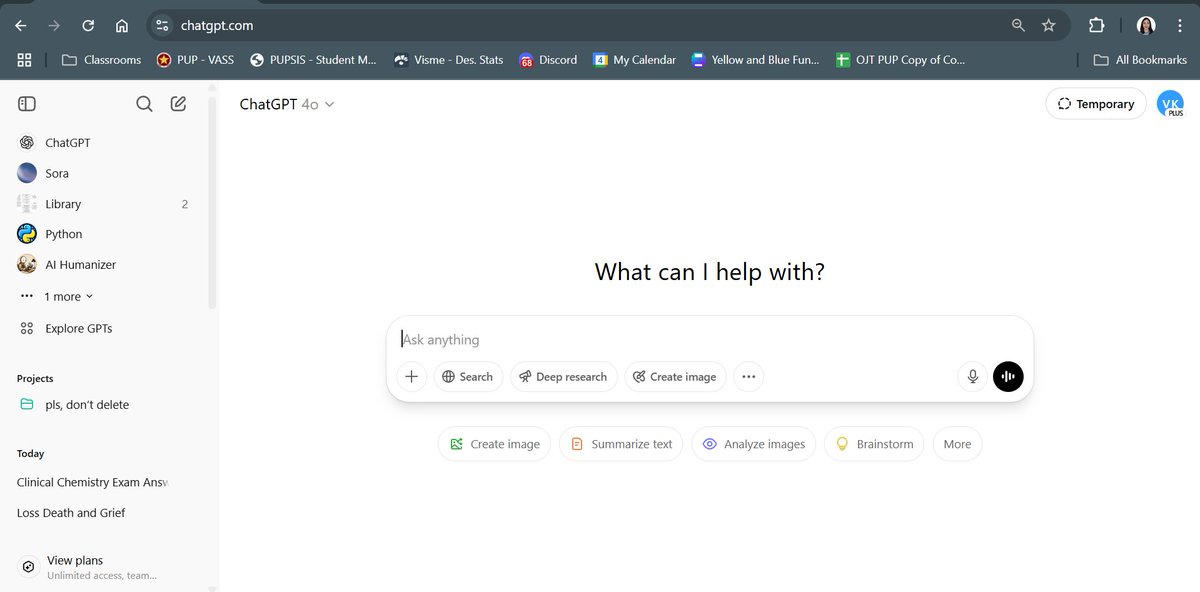This screenshot has height=592, width=1200.
Task: Open the VK profile avatar menu
Action: (x=1170, y=104)
